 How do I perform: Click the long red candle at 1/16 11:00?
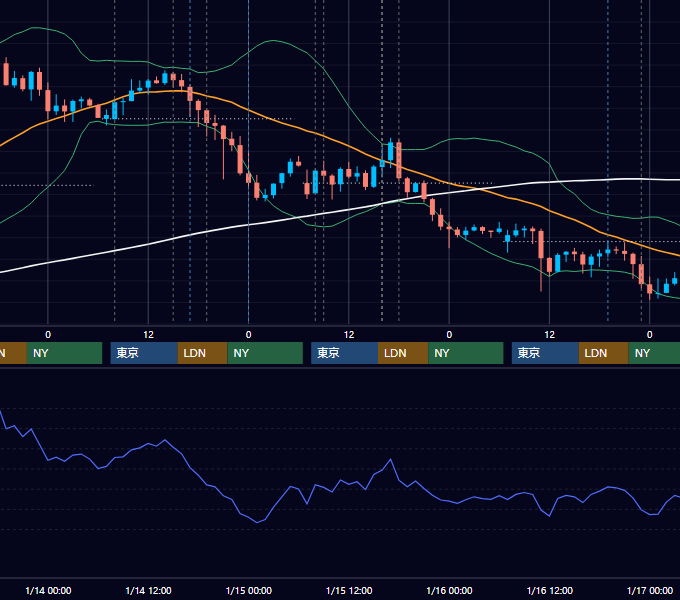[x=541, y=245]
